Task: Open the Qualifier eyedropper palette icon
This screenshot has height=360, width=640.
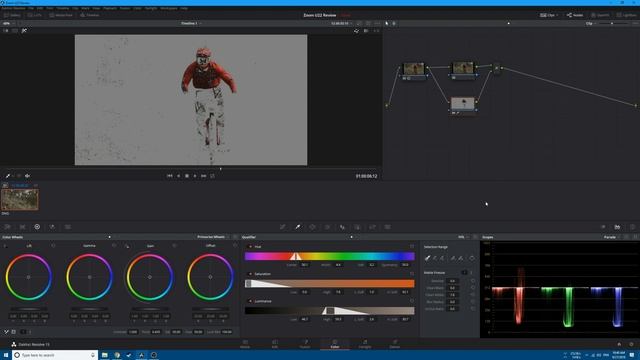Action: click(298, 227)
